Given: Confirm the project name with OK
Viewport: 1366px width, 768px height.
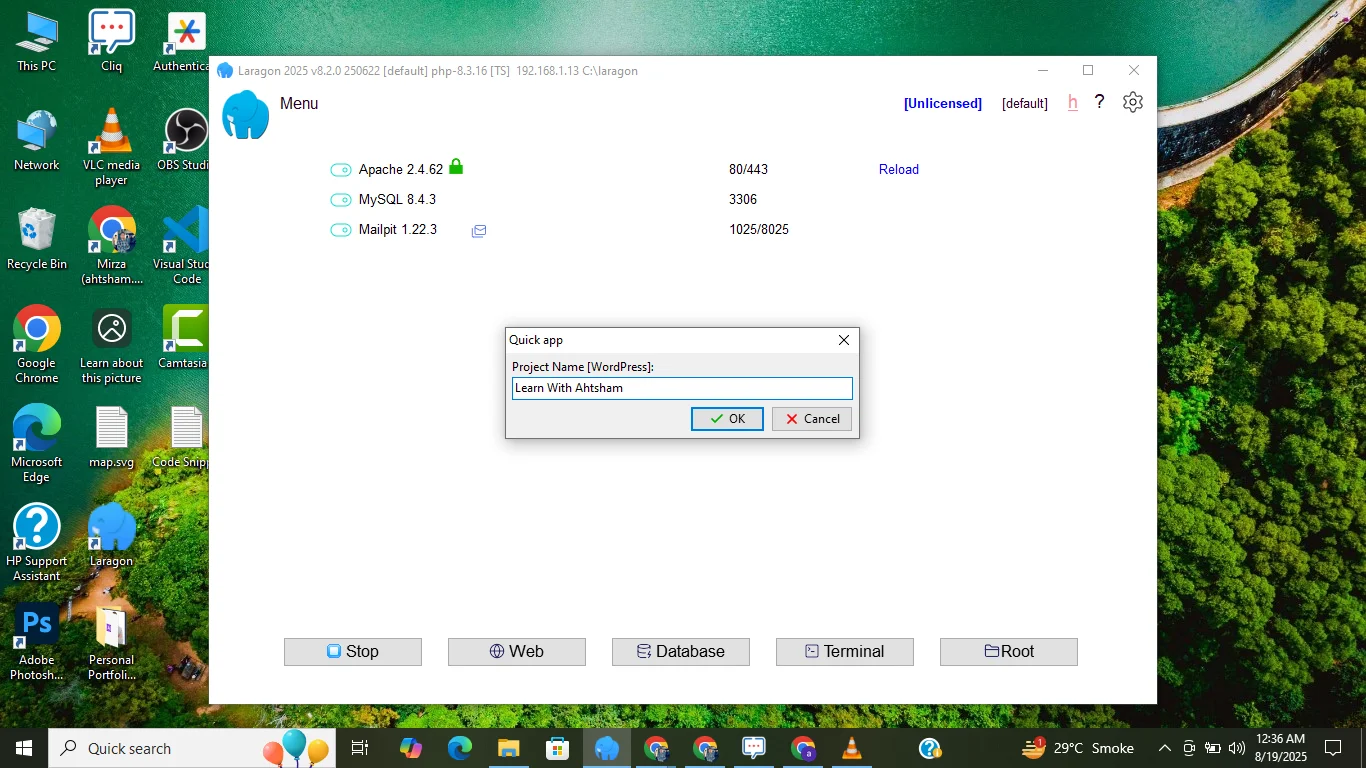Looking at the screenshot, I should coord(727,419).
